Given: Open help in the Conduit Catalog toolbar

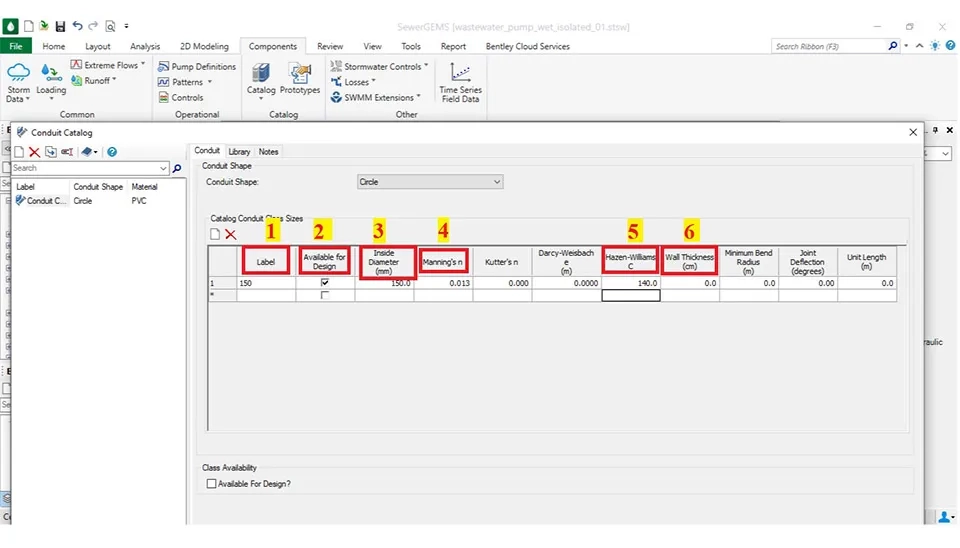Looking at the screenshot, I should point(112,152).
